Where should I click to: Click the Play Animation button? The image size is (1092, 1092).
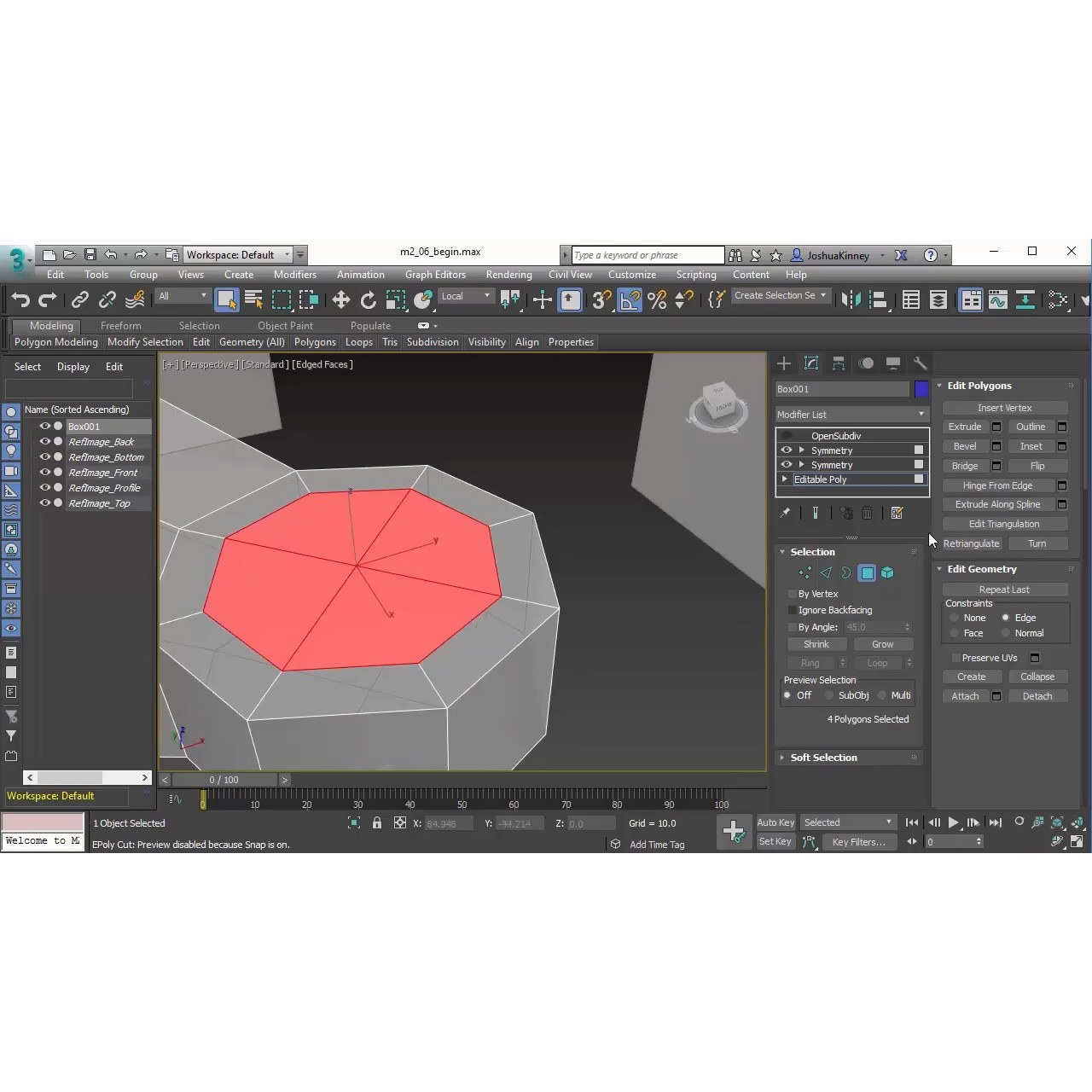(953, 822)
